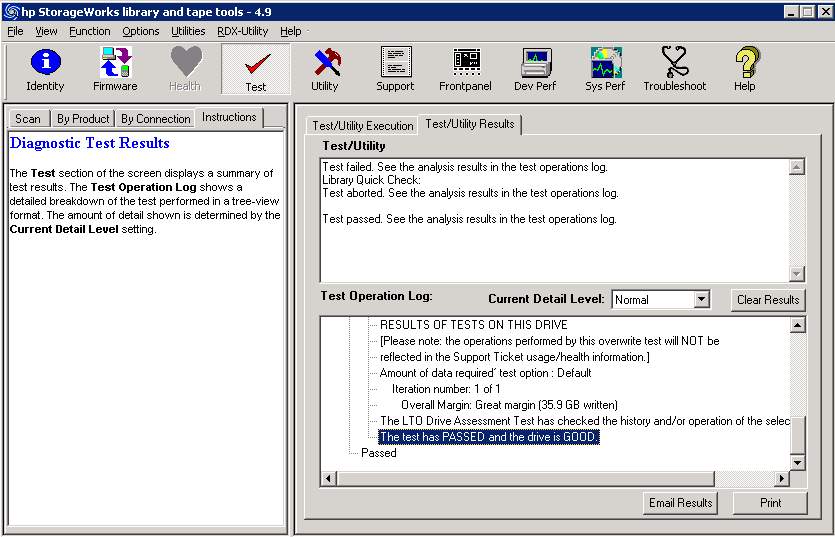835x537 pixels.
Task: Click 'Test aborted. See the analysis results' line
Action: 471,193
